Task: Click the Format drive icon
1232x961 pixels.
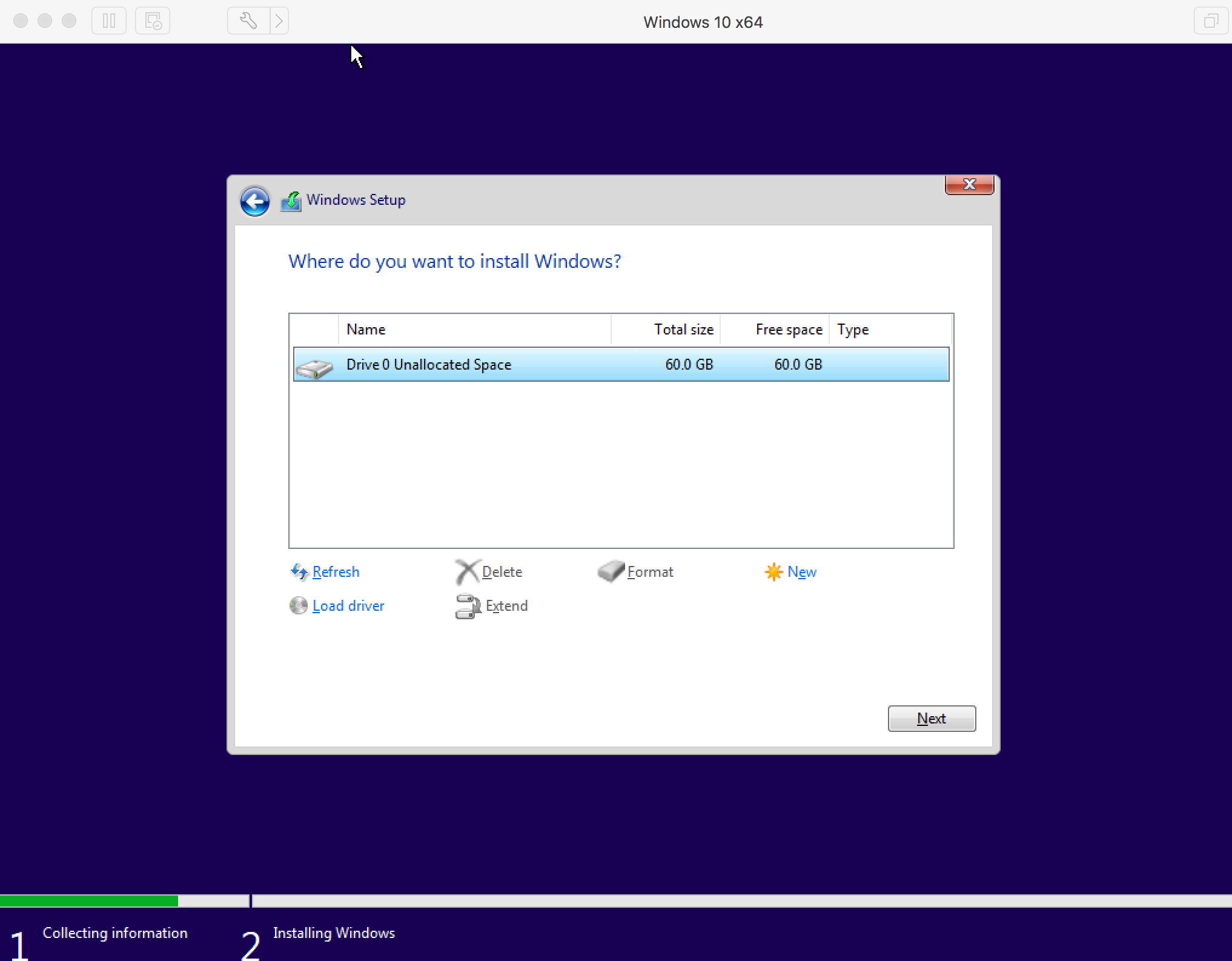Action: click(x=611, y=571)
